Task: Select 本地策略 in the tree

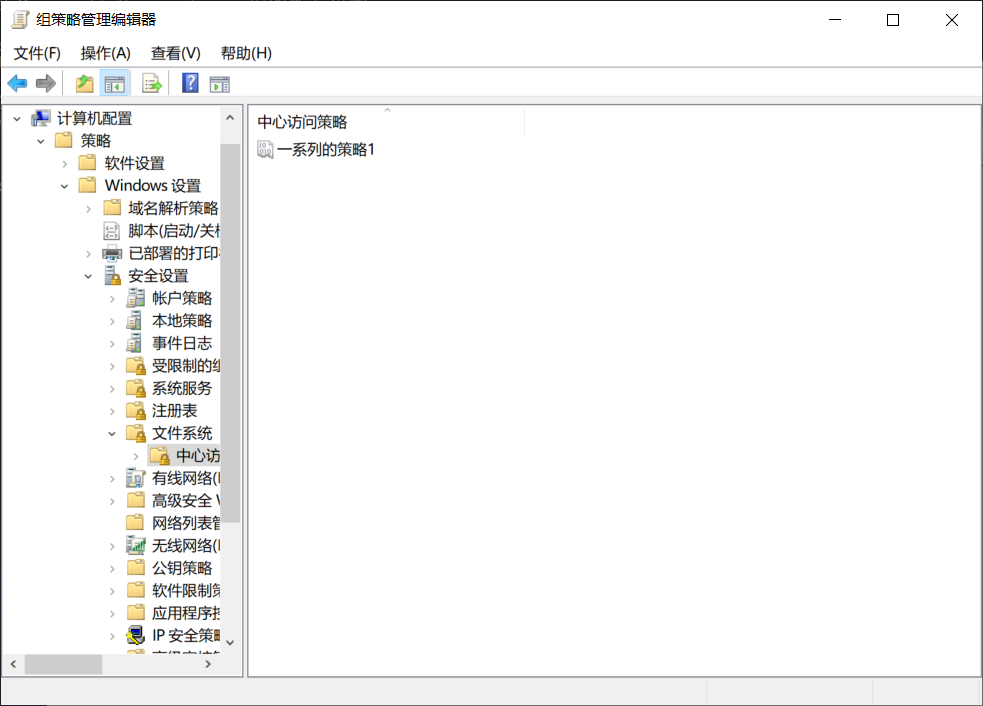Action: 182,321
